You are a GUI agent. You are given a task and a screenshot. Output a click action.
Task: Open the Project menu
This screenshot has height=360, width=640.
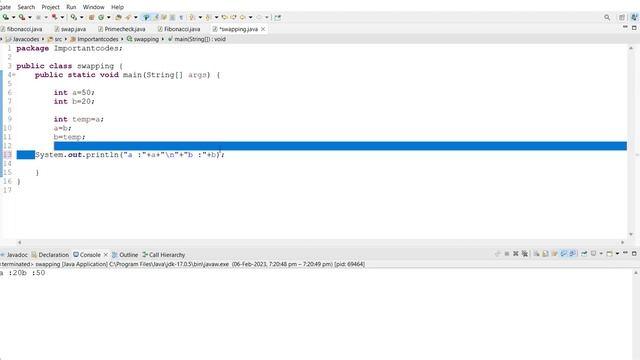point(51,7)
